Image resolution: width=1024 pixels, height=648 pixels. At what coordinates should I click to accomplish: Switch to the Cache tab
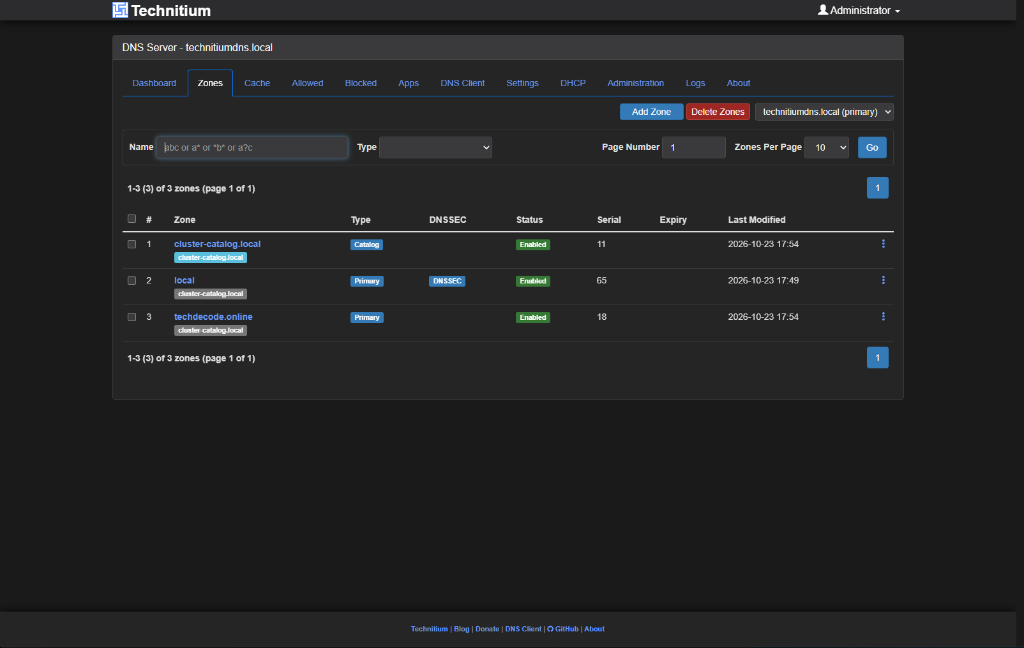point(257,83)
